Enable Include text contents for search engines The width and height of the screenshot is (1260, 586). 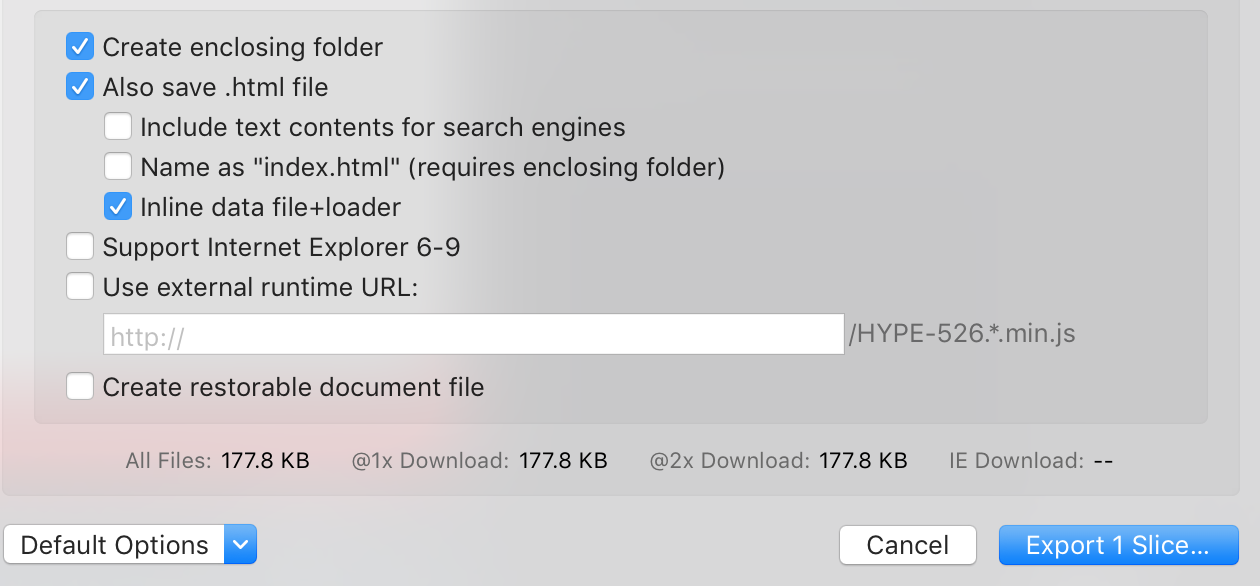(x=118, y=127)
